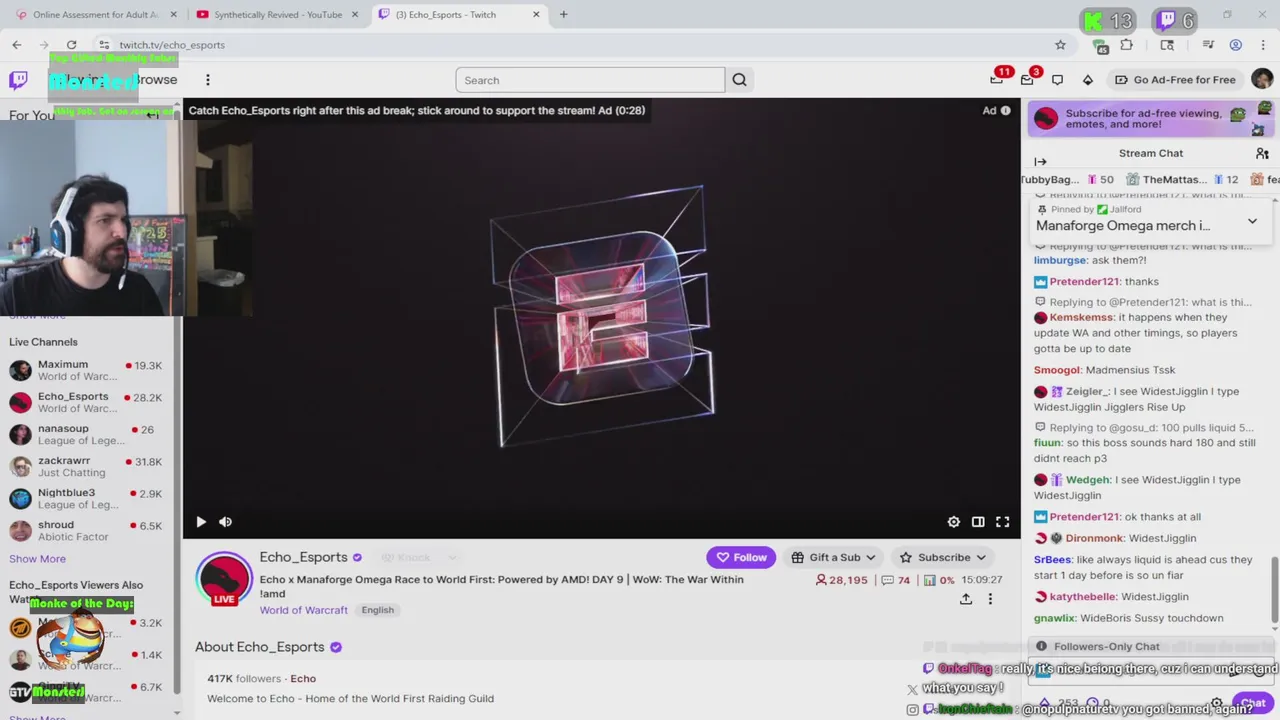The image size is (1280, 720).
Task: Open user profile avatar menu
Action: 1262,80
